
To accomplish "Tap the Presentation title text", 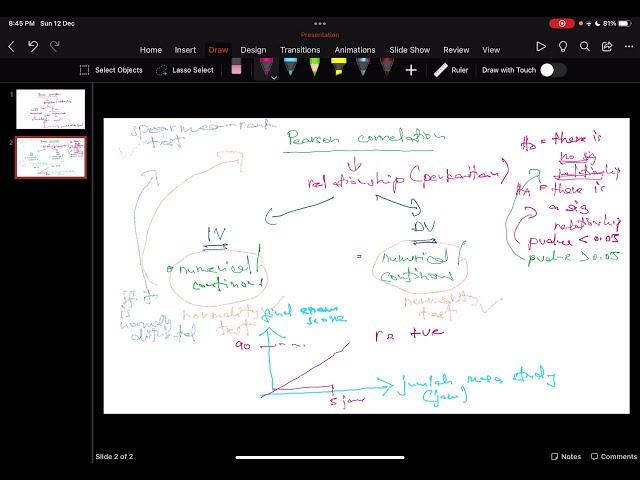I will tap(320, 35).
